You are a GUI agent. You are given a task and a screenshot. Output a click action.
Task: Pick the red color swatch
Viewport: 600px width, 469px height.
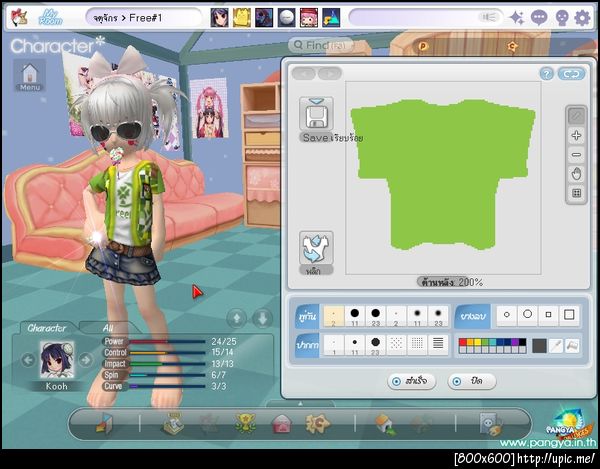pyautogui.click(x=463, y=342)
